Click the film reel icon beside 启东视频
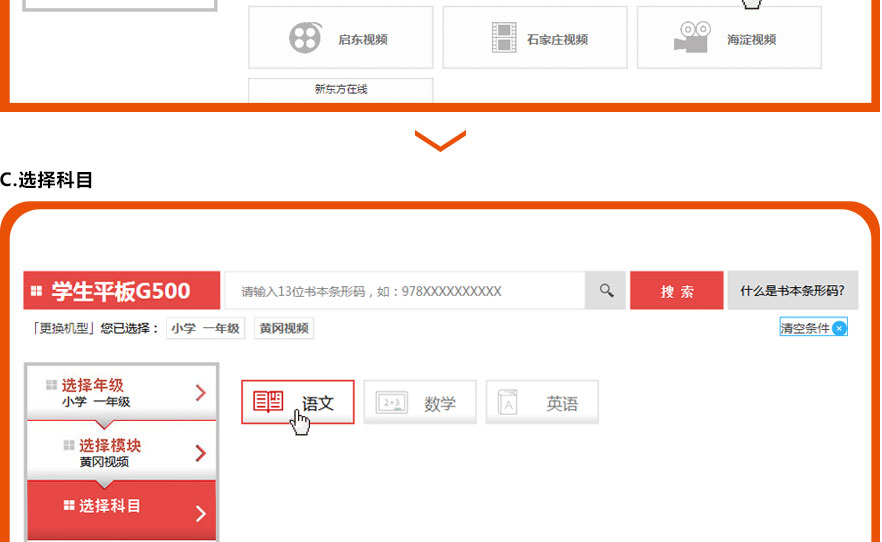This screenshot has width=882, height=542. [305, 38]
